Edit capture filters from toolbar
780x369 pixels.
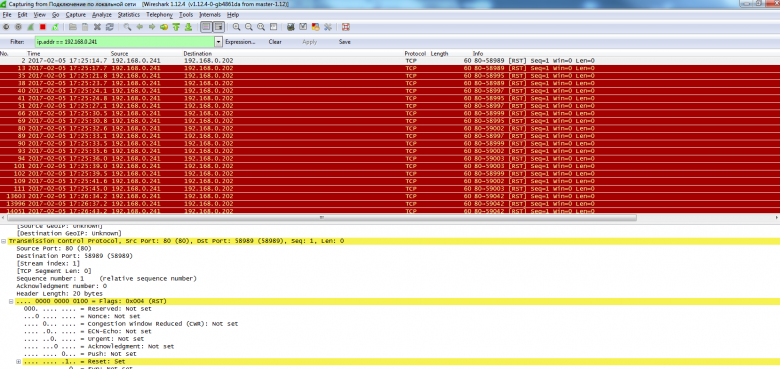tap(291, 27)
